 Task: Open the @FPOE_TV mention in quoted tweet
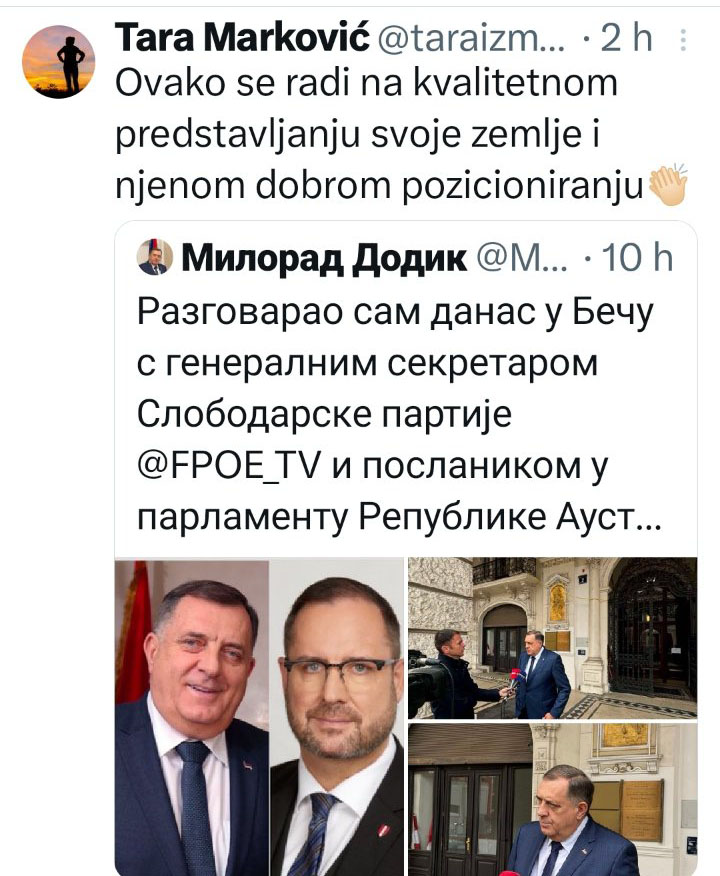[230, 468]
